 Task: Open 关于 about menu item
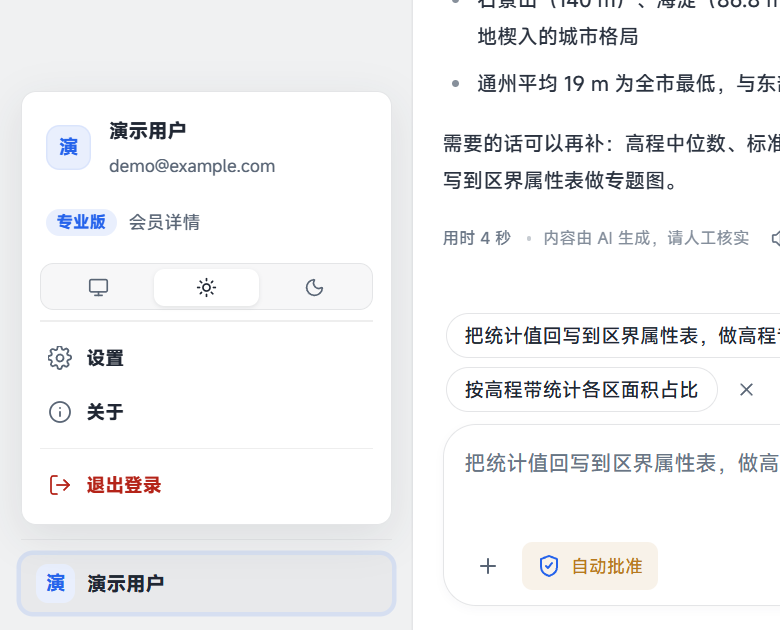pos(206,412)
